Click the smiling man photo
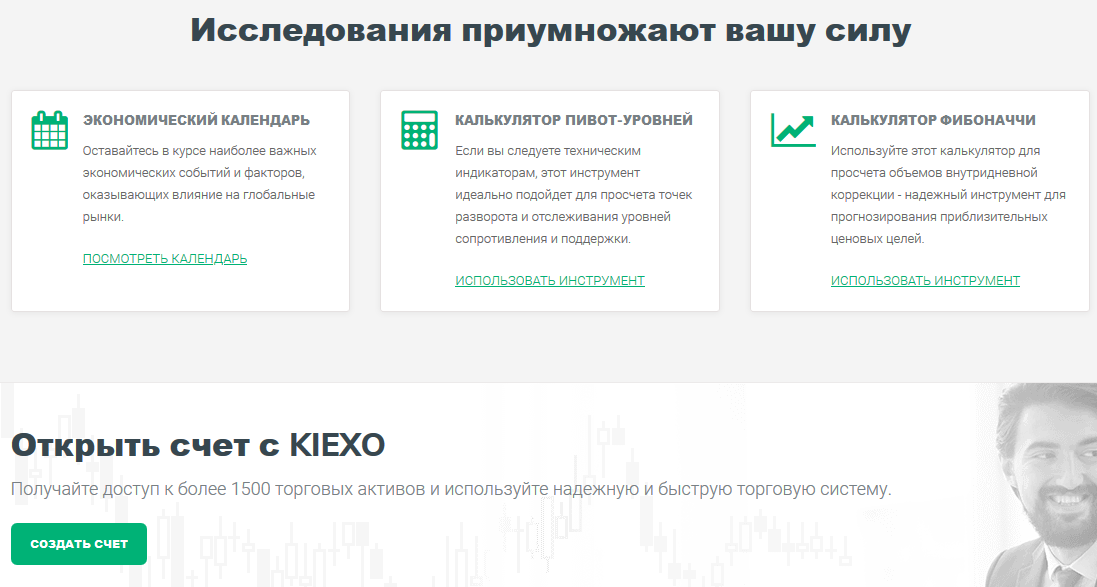Viewport: 1097px width, 587px height. point(1041,485)
